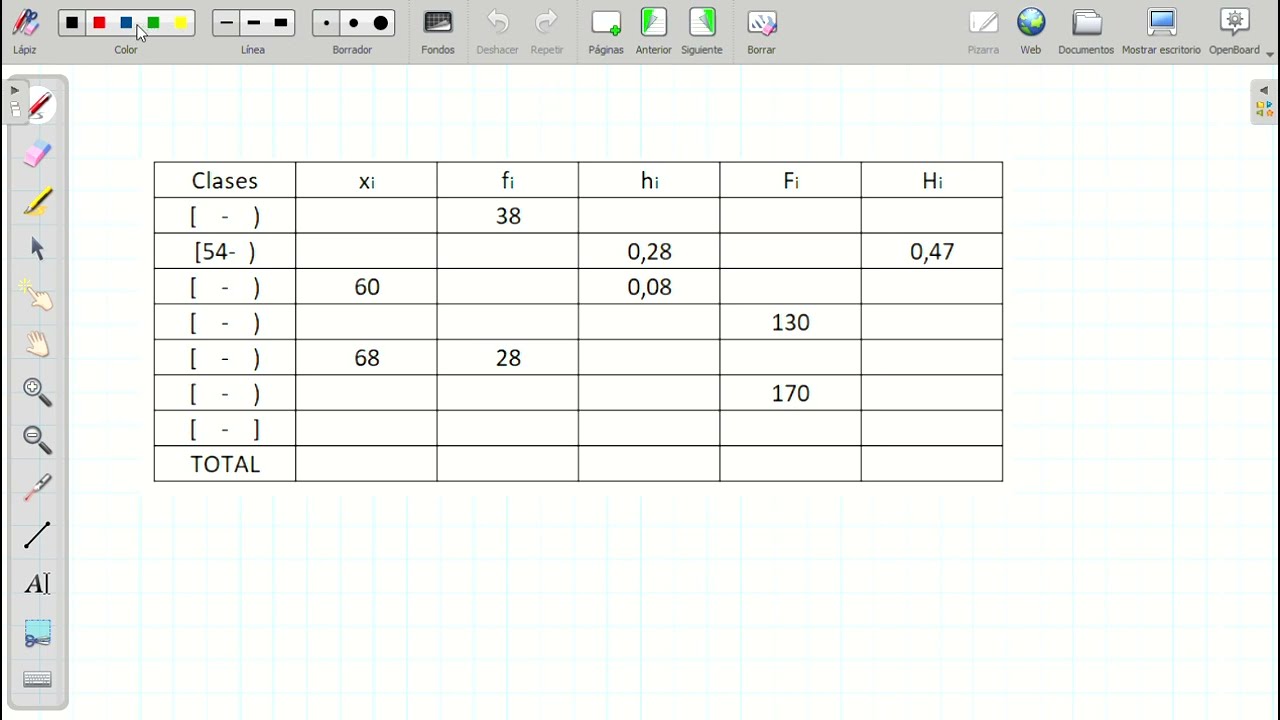Select the eraser tool in left palette
Image resolution: width=1280 pixels, height=720 pixels.
[38, 153]
